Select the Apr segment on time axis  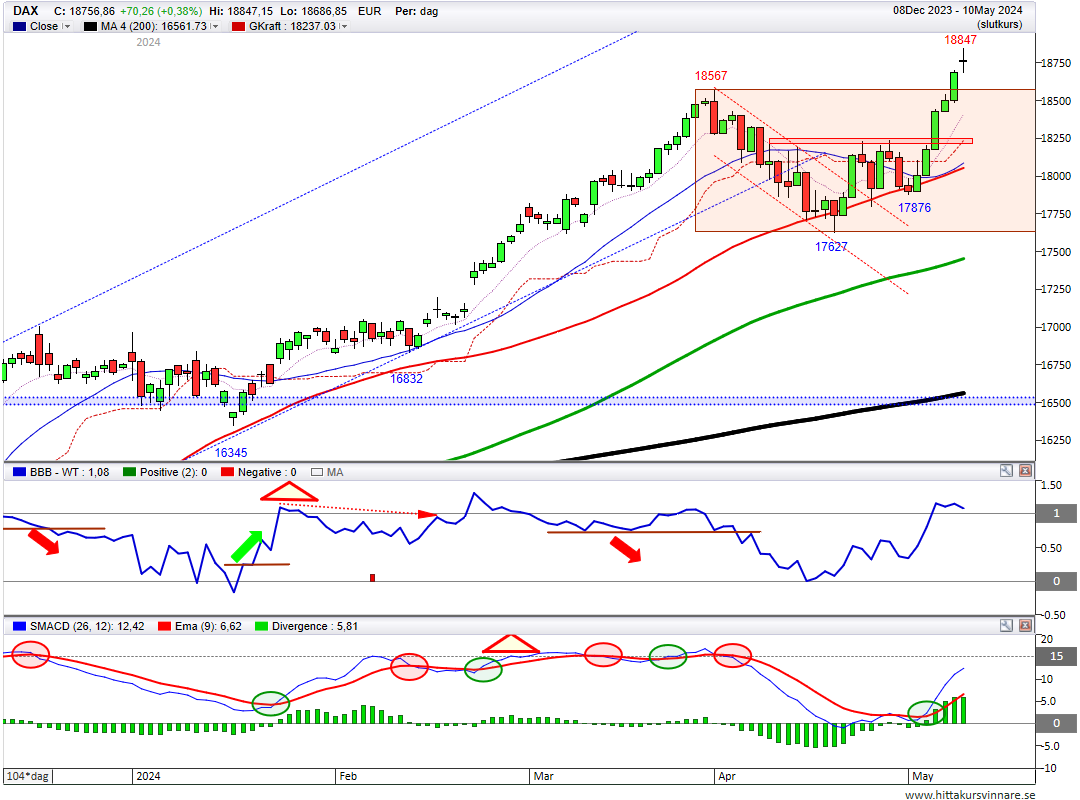(x=811, y=777)
